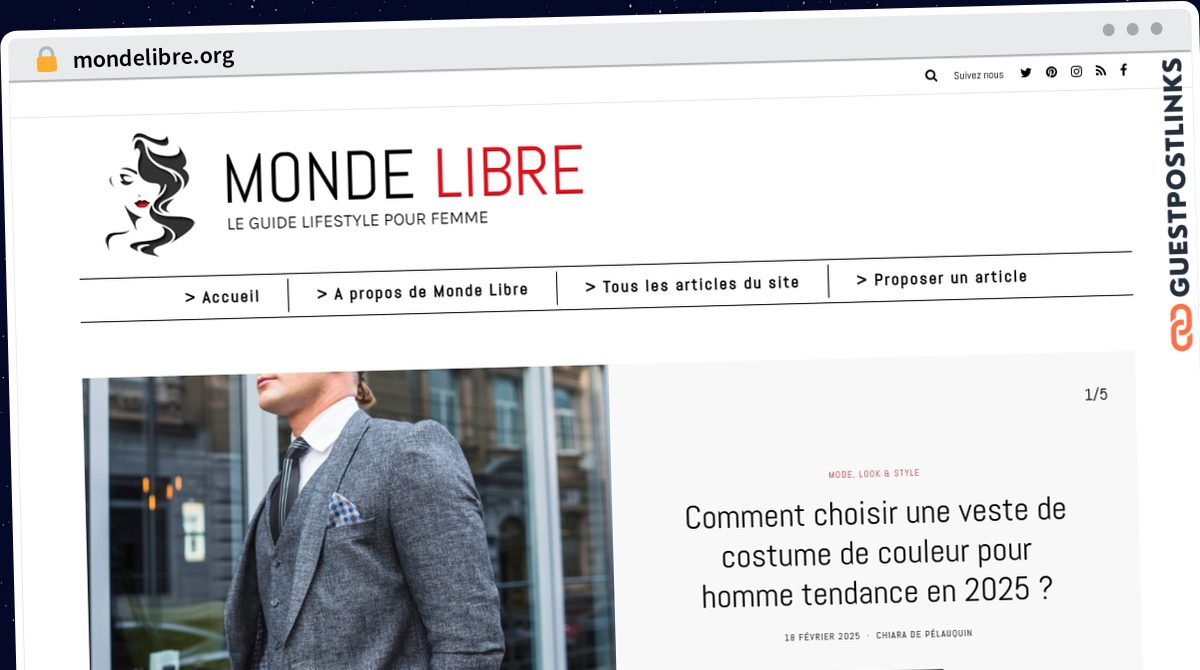1200x670 pixels.
Task: Open the RSS feed icon
Action: [1100, 71]
